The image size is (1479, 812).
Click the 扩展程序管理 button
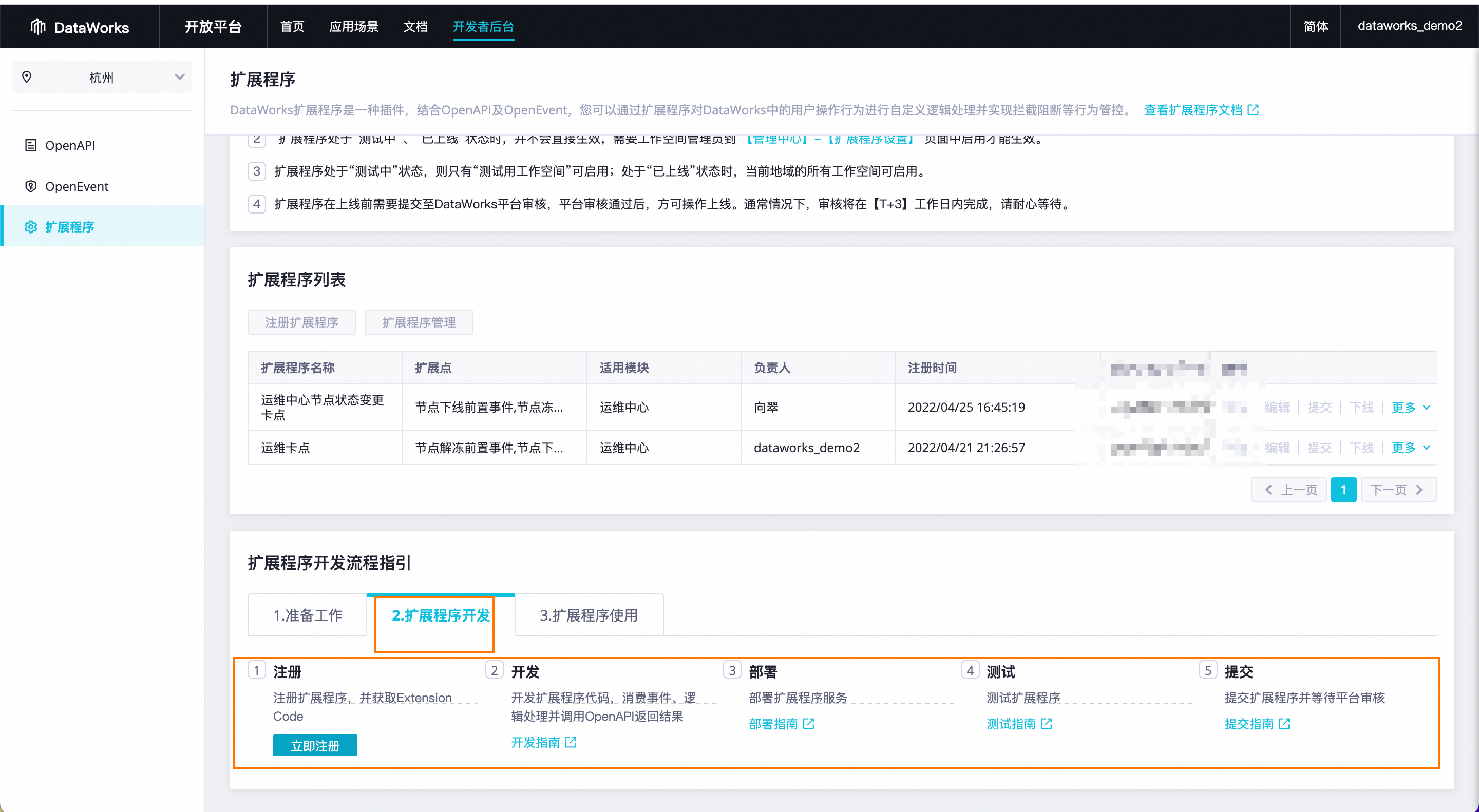(x=419, y=322)
